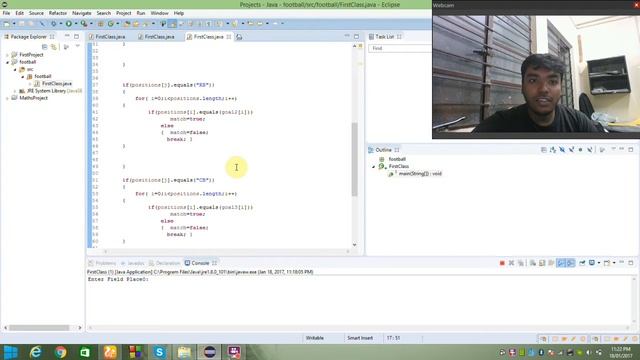
Task: Collapse the FirstClass node in Outline
Action: [373, 167]
